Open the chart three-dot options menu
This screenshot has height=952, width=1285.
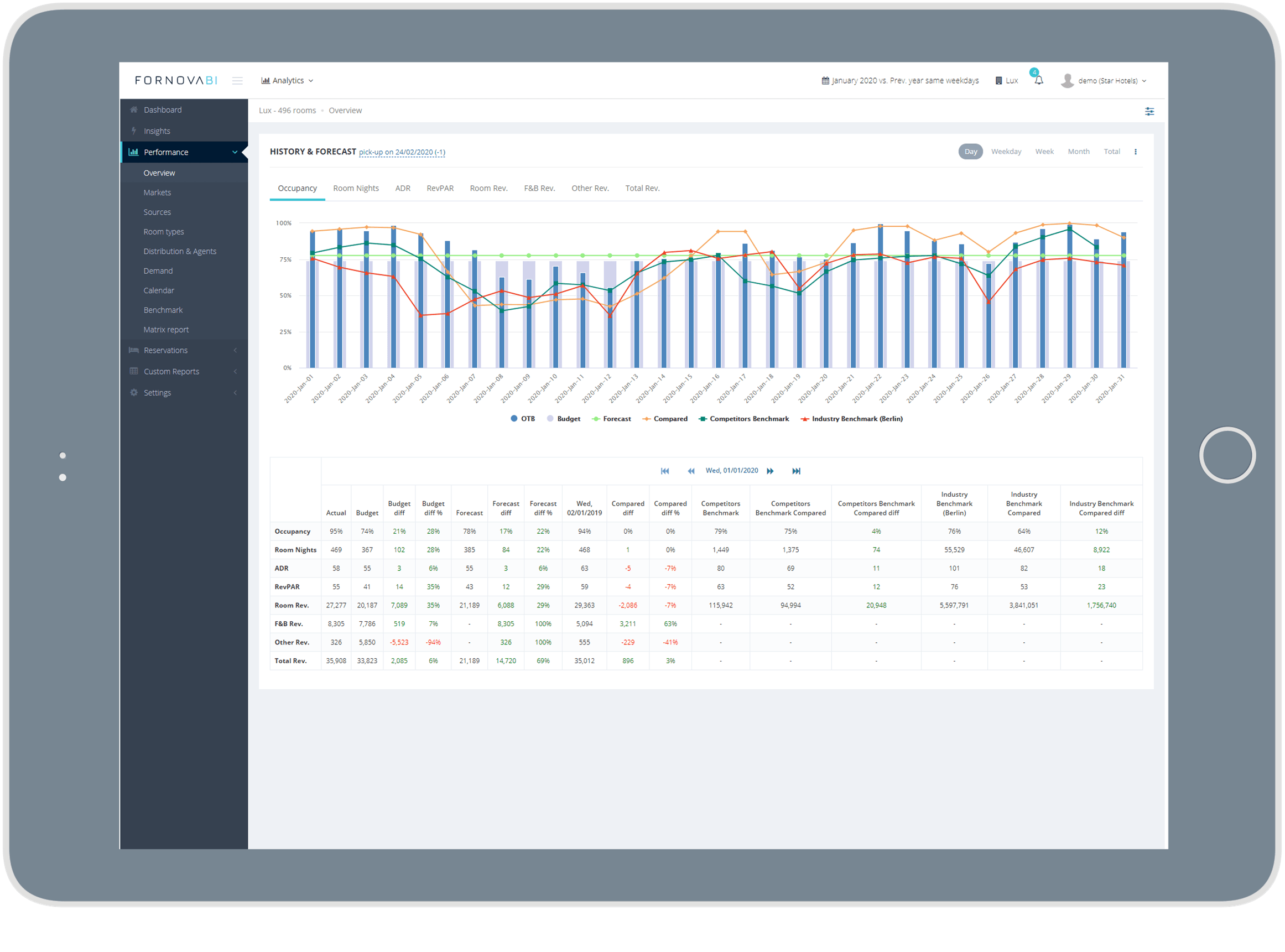pyautogui.click(x=1135, y=152)
